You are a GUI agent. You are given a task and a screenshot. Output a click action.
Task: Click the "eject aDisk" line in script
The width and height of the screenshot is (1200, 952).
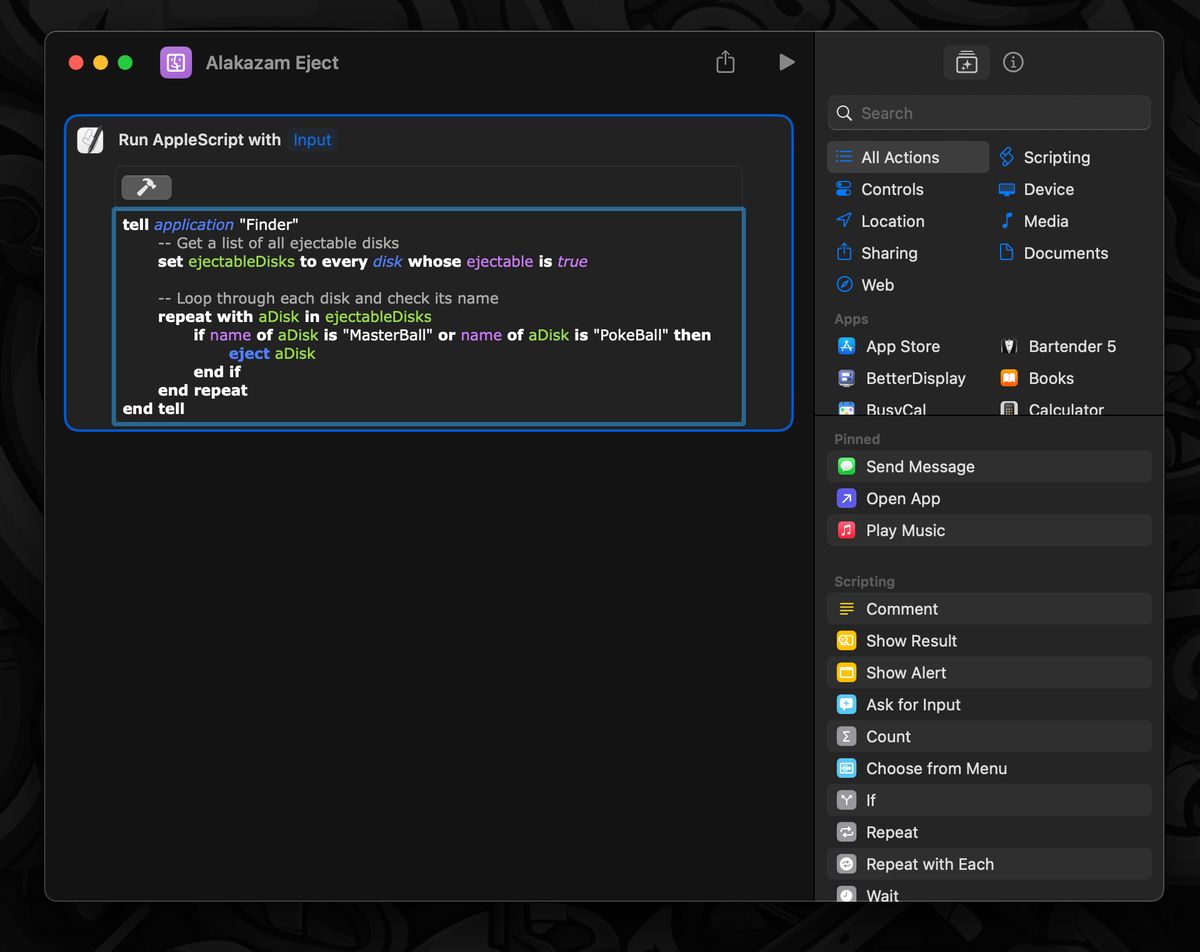click(x=272, y=353)
